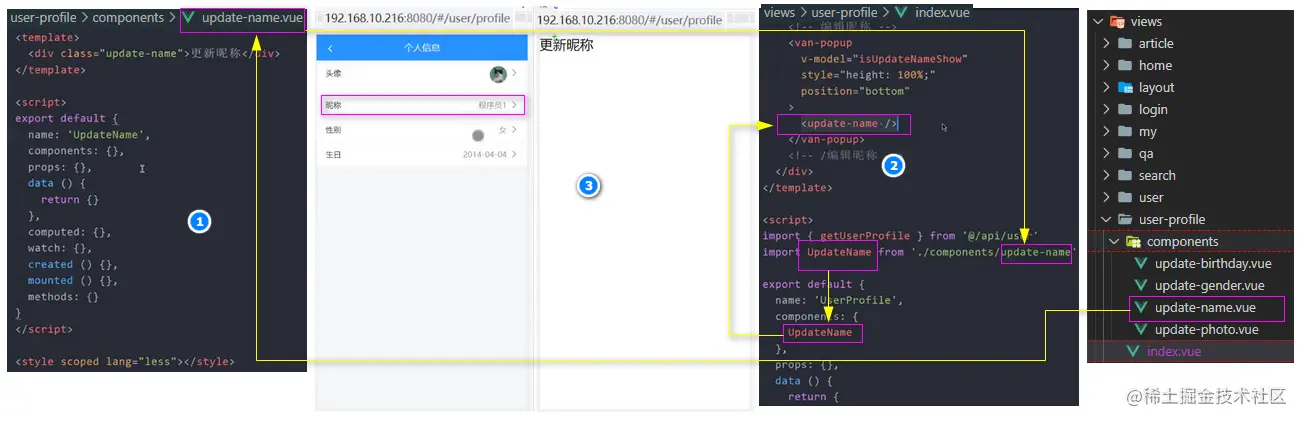
Task: Click the 'created () {},' line in the left editor
Action: pos(72,264)
